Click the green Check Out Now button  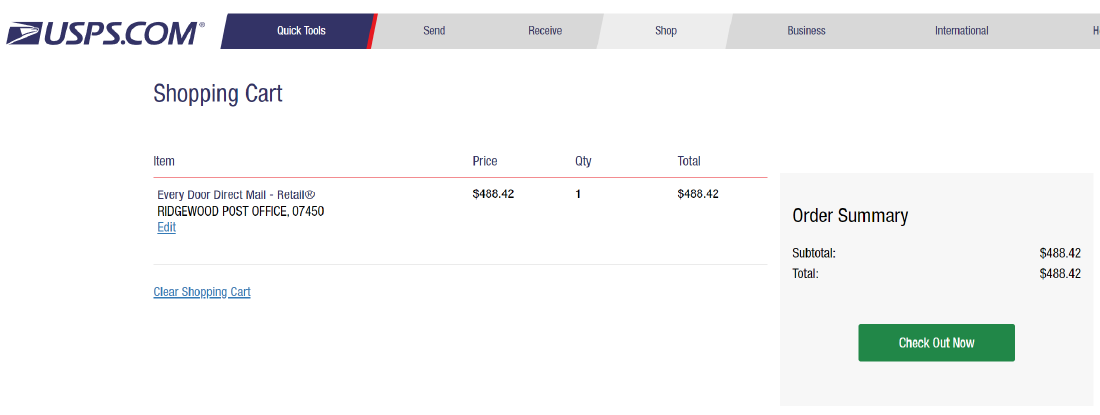[x=937, y=343]
